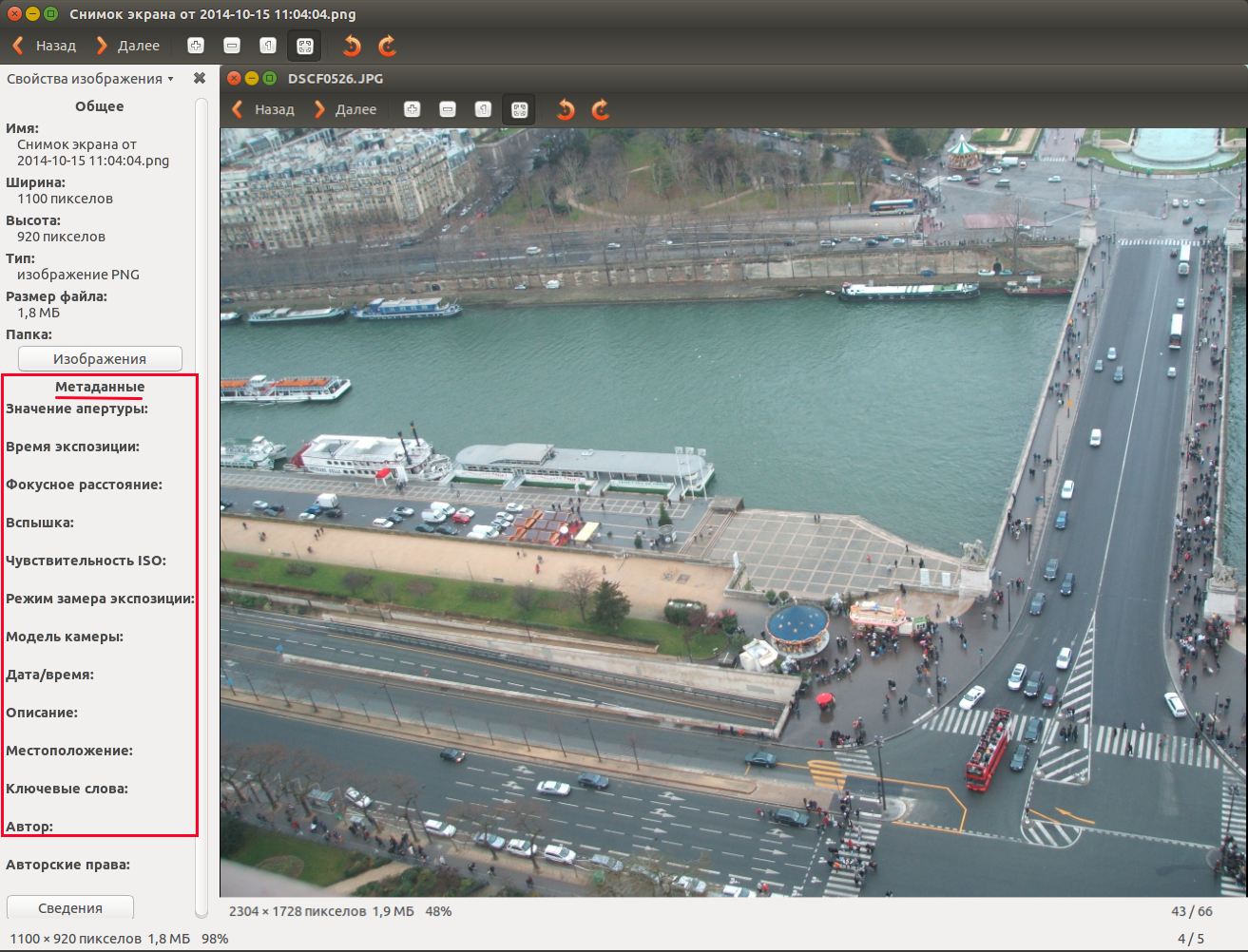Click zoom in icon in outer window toolbar
The image size is (1248, 952).
(x=196, y=46)
